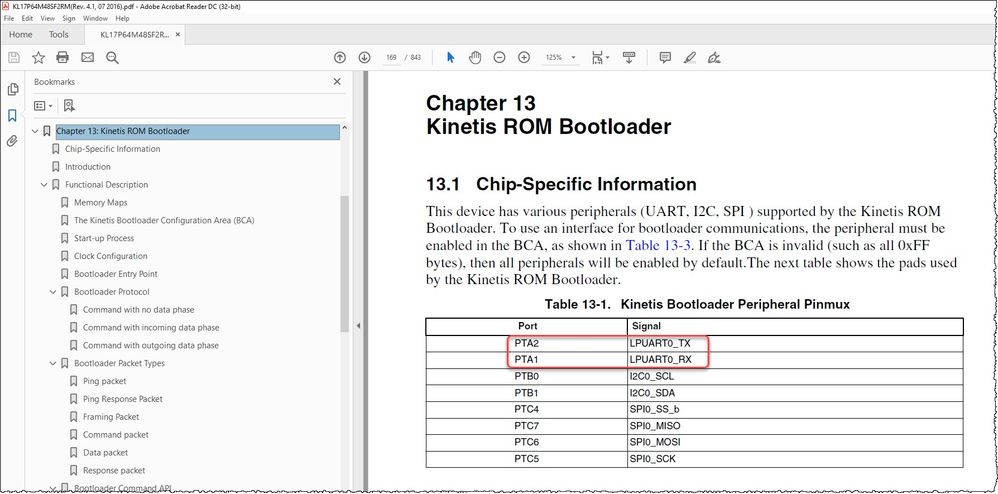
Task: Click the bookmarks scrollbar up arrow
Action: tap(345, 128)
